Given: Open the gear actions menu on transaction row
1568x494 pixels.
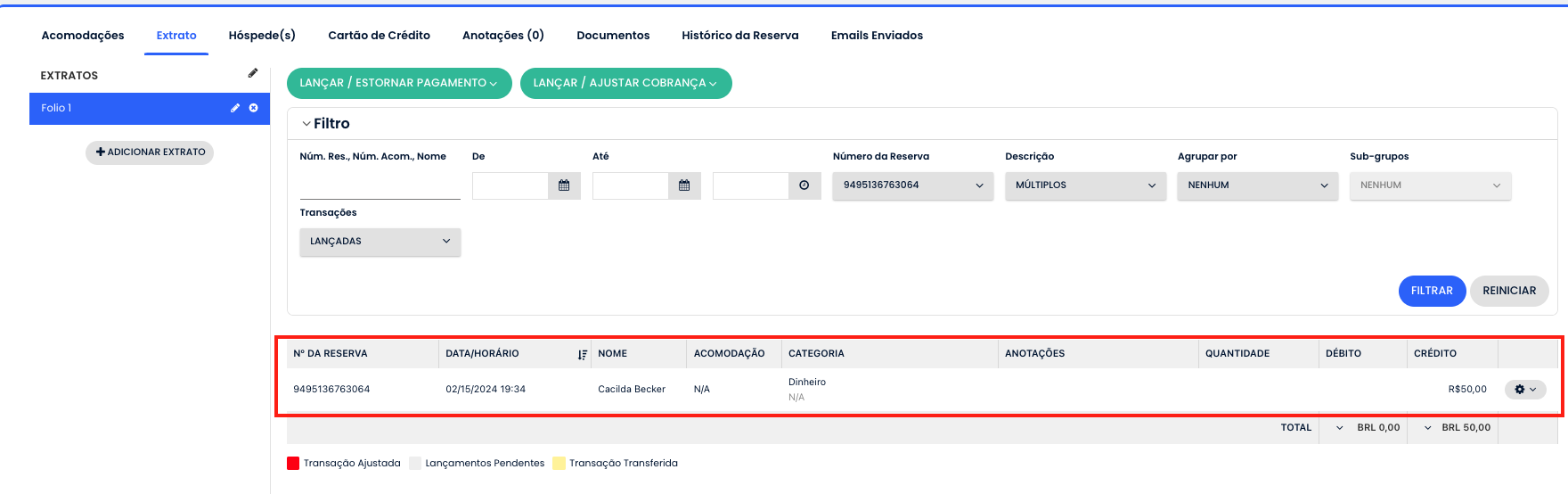Looking at the screenshot, I should (x=1525, y=390).
